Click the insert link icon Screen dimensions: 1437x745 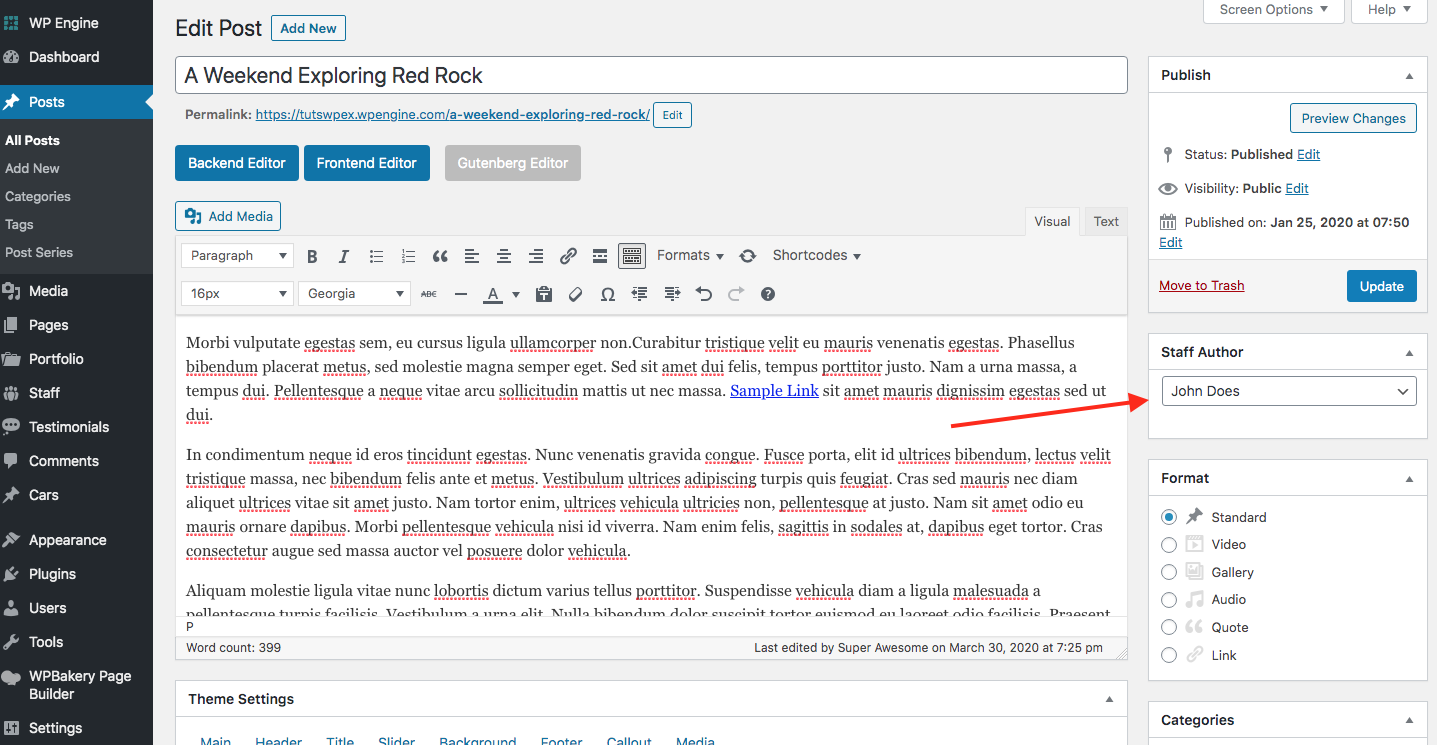[568, 256]
